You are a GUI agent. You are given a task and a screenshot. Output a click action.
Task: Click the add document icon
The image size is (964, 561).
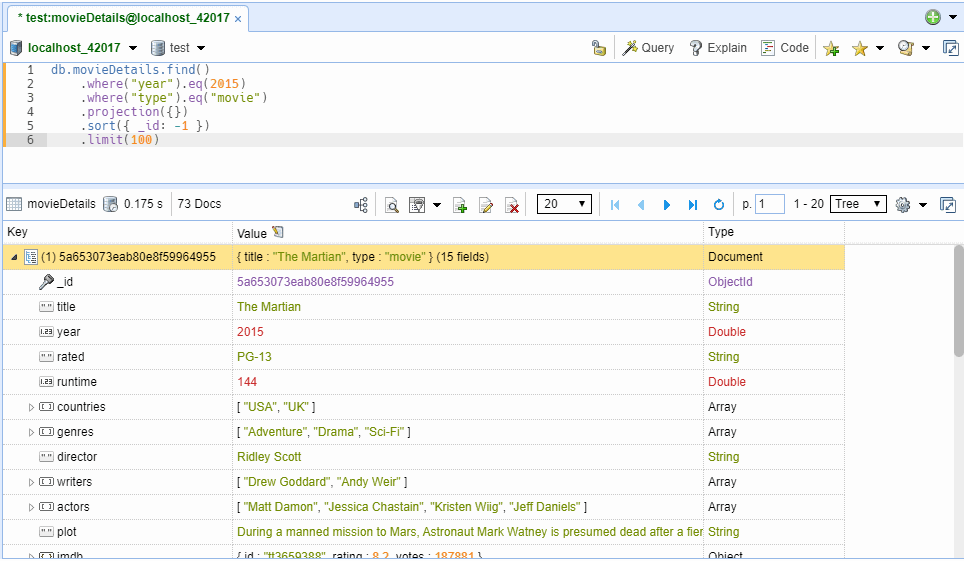coord(460,205)
